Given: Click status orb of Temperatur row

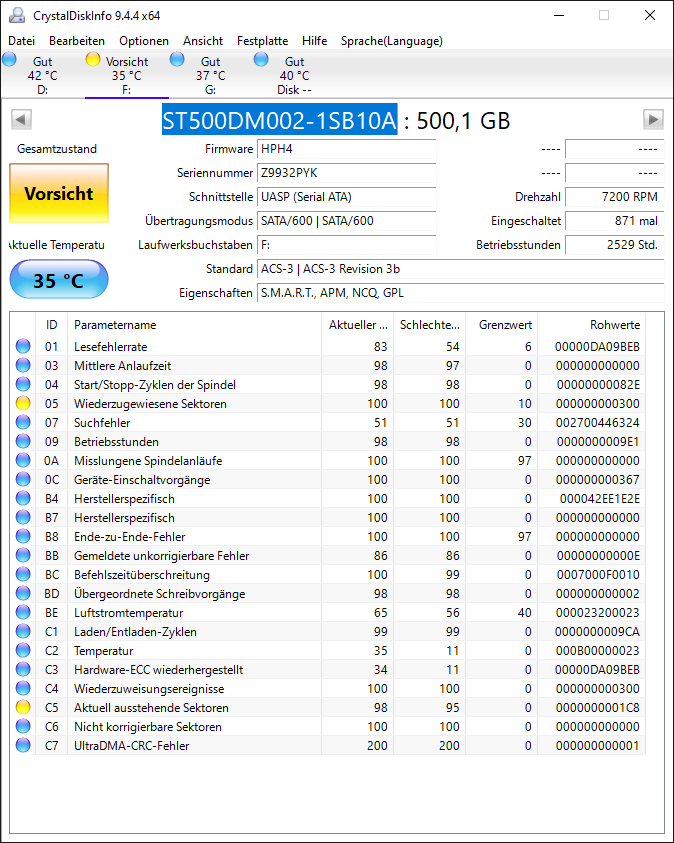Looking at the screenshot, I should point(23,651).
